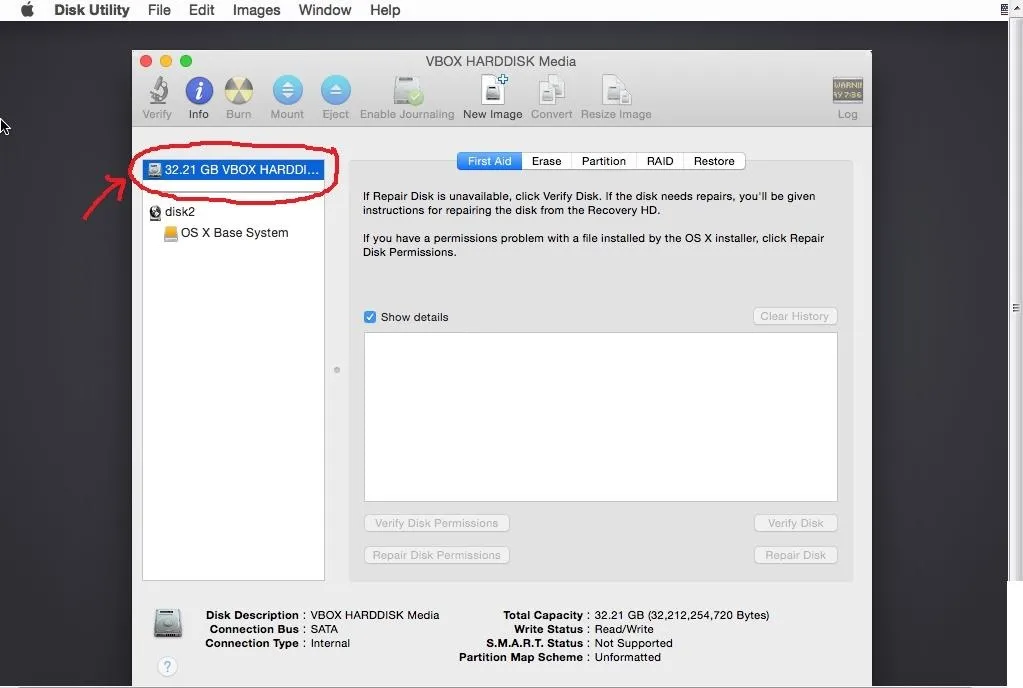Click the Clear History button

pyautogui.click(x=795, y=316)
